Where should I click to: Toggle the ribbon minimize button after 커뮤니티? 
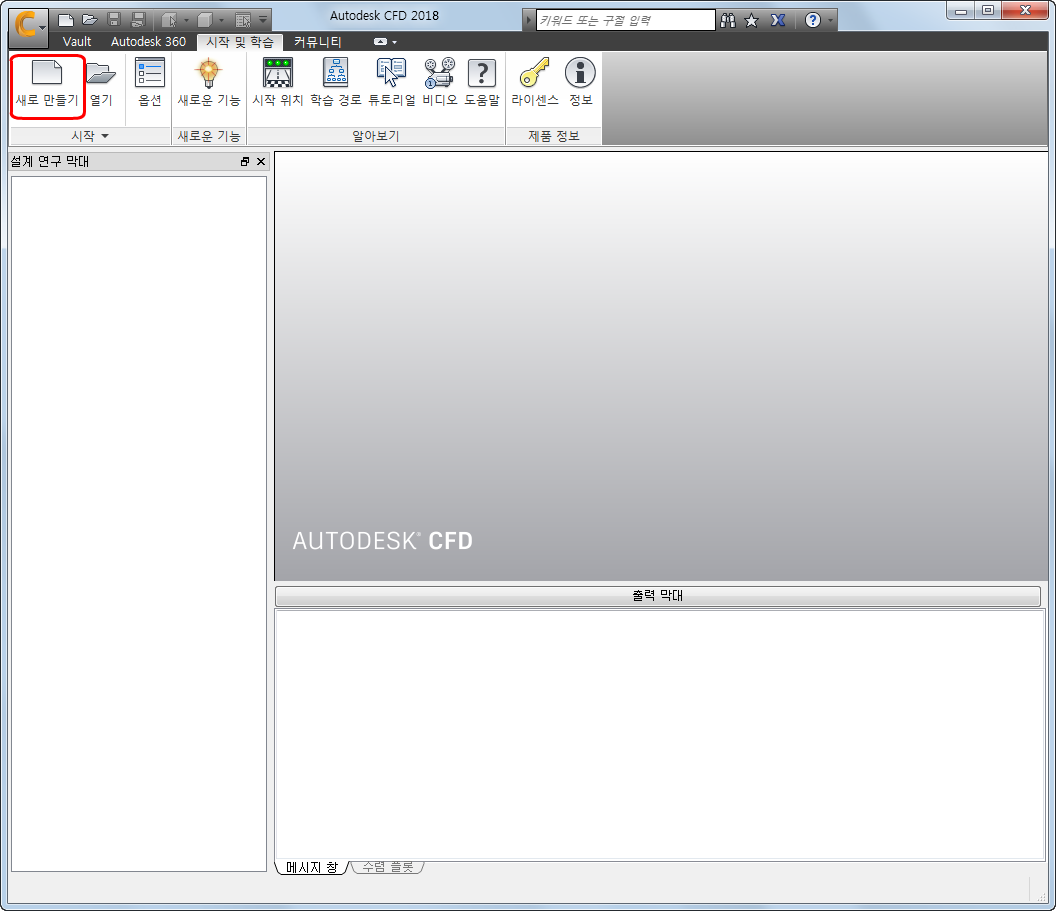click(x=381, y=42)
